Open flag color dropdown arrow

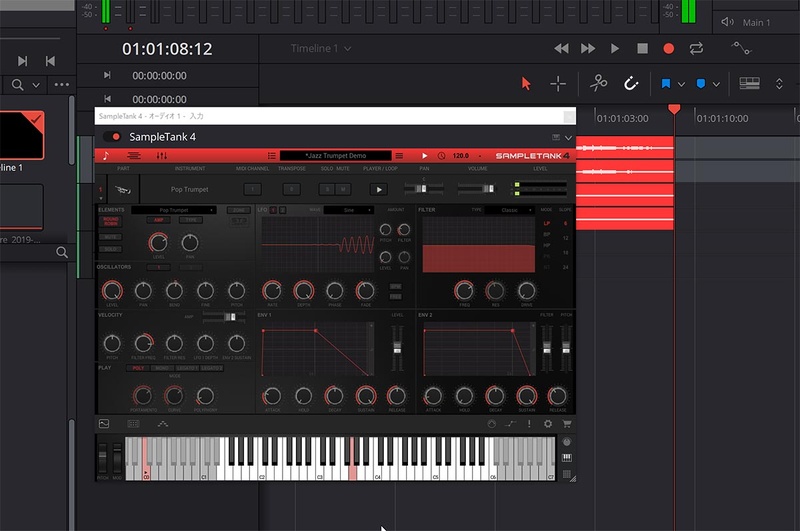pos(681,84)
